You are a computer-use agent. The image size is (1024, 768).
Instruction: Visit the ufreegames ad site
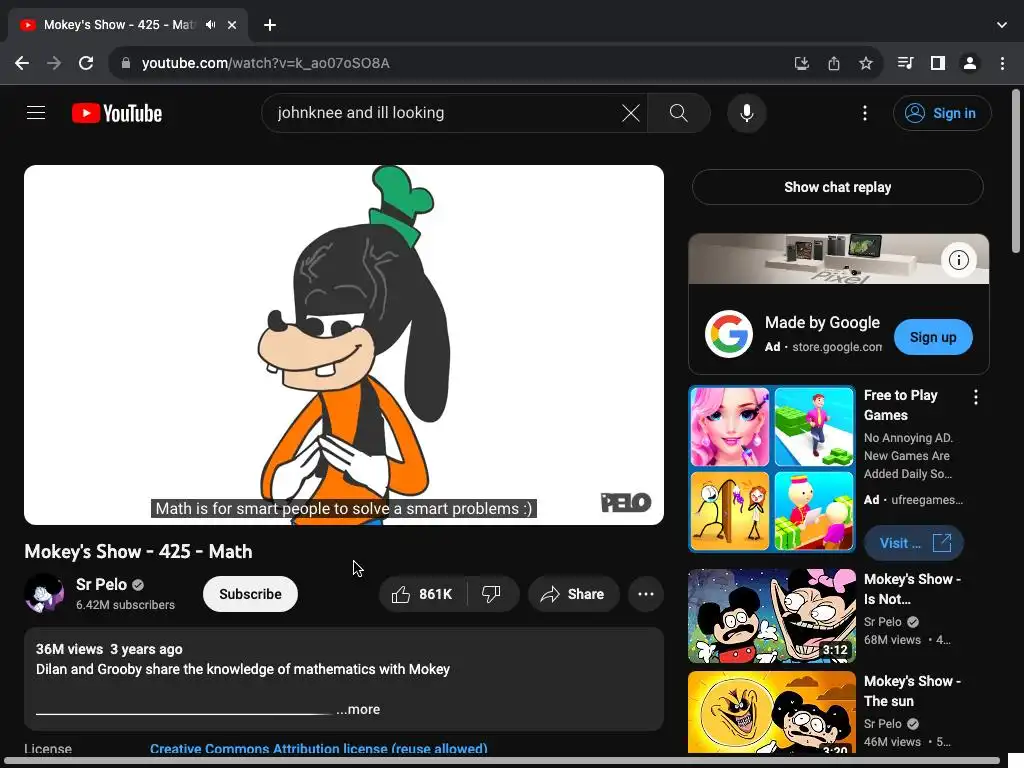pyautogui.click(x=913, y=543)
